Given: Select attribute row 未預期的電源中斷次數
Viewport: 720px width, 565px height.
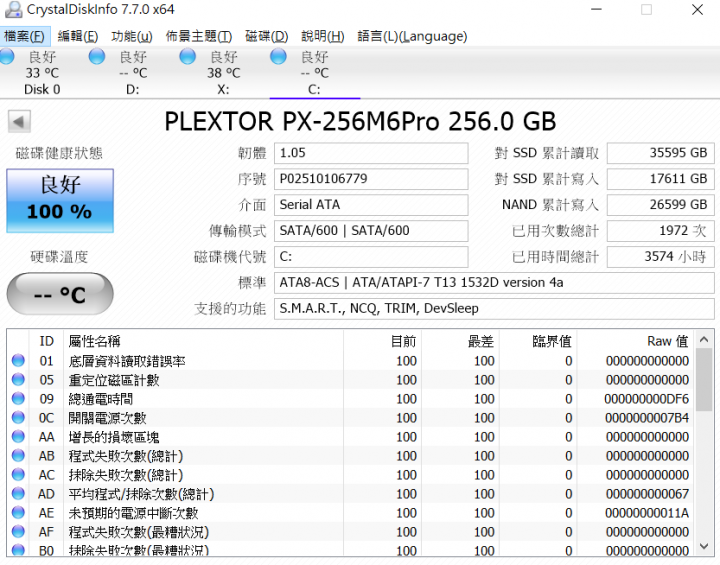Looking at the screenshot, I should 351,513.
